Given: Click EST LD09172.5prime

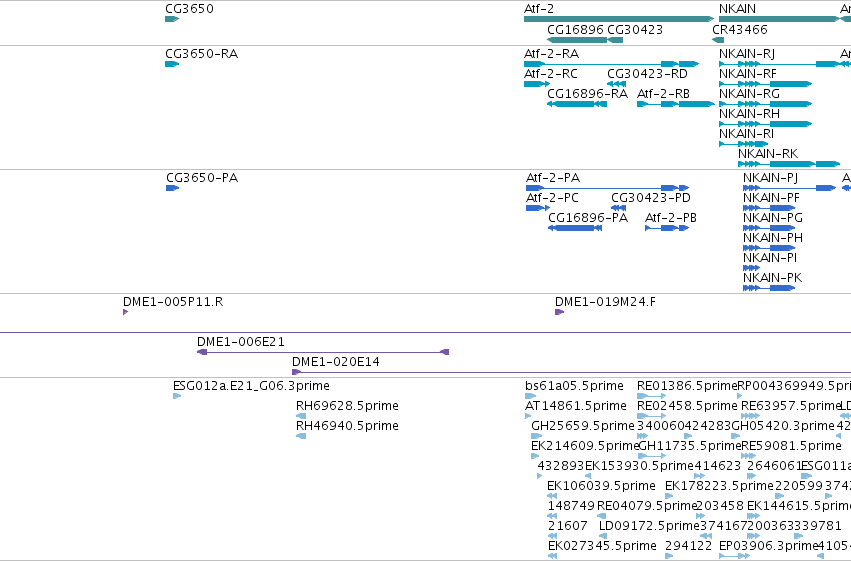Looking at the screenshot, I should 649,526.
